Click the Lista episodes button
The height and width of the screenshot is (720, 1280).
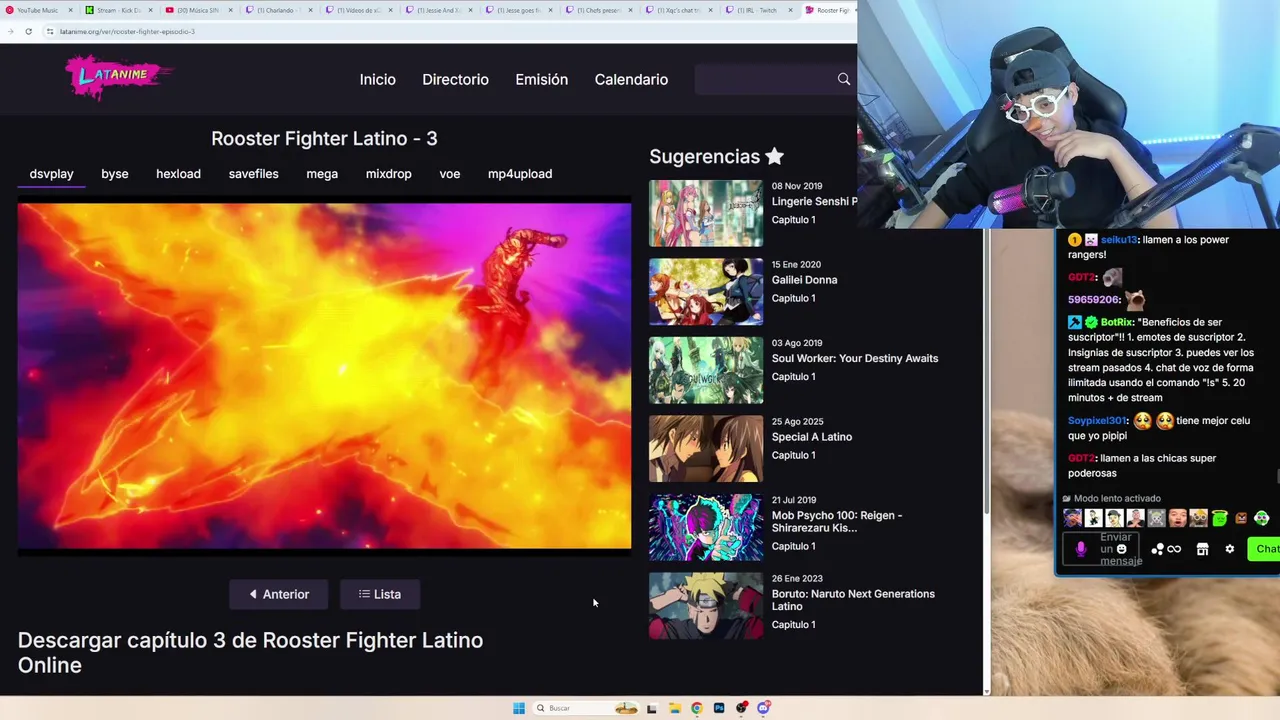(x=380, y=594)
